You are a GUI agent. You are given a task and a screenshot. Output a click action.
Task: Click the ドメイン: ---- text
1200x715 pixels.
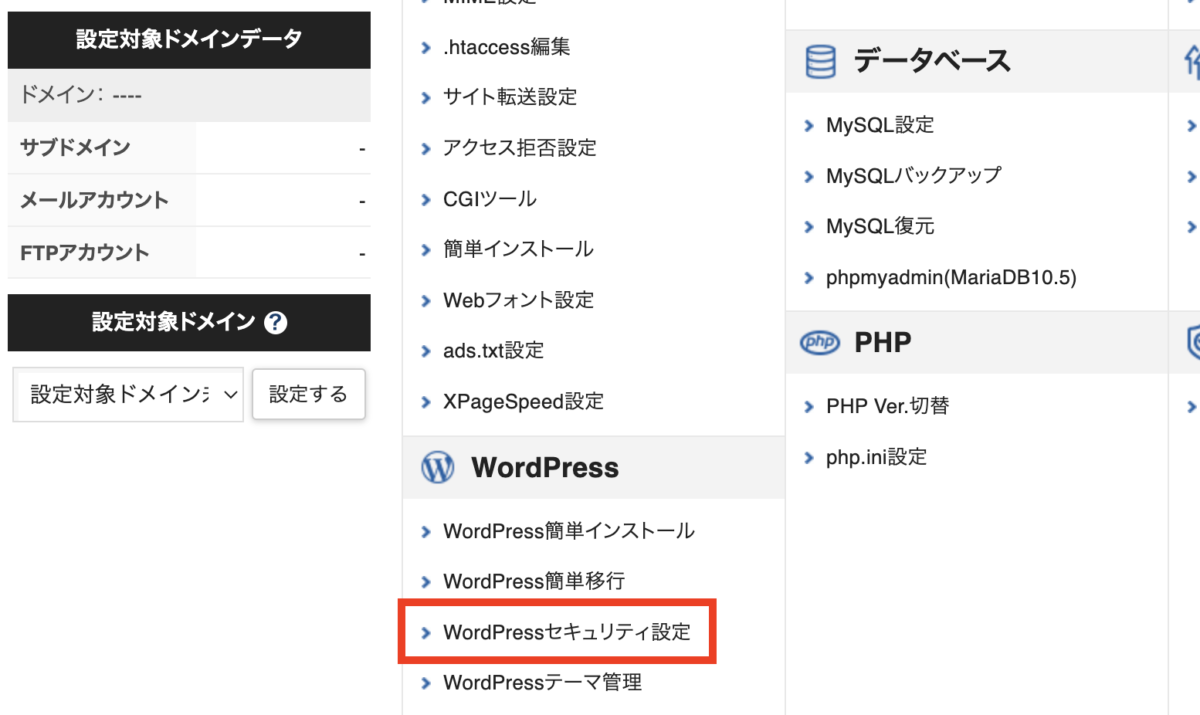[x=81, y=96]
